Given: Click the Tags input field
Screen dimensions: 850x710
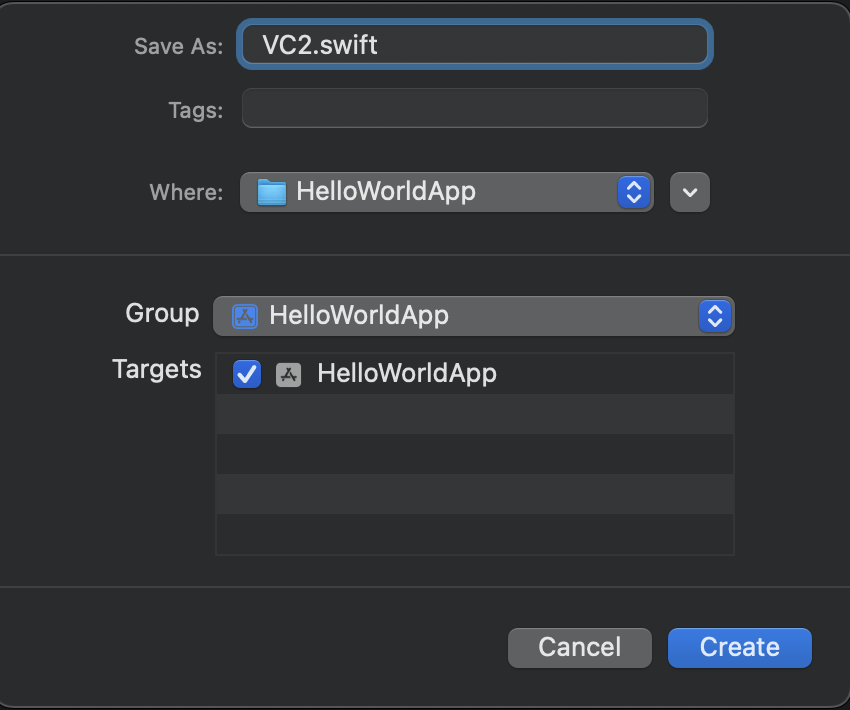Looking at the screenshot, I should click(x=474, y=108).
